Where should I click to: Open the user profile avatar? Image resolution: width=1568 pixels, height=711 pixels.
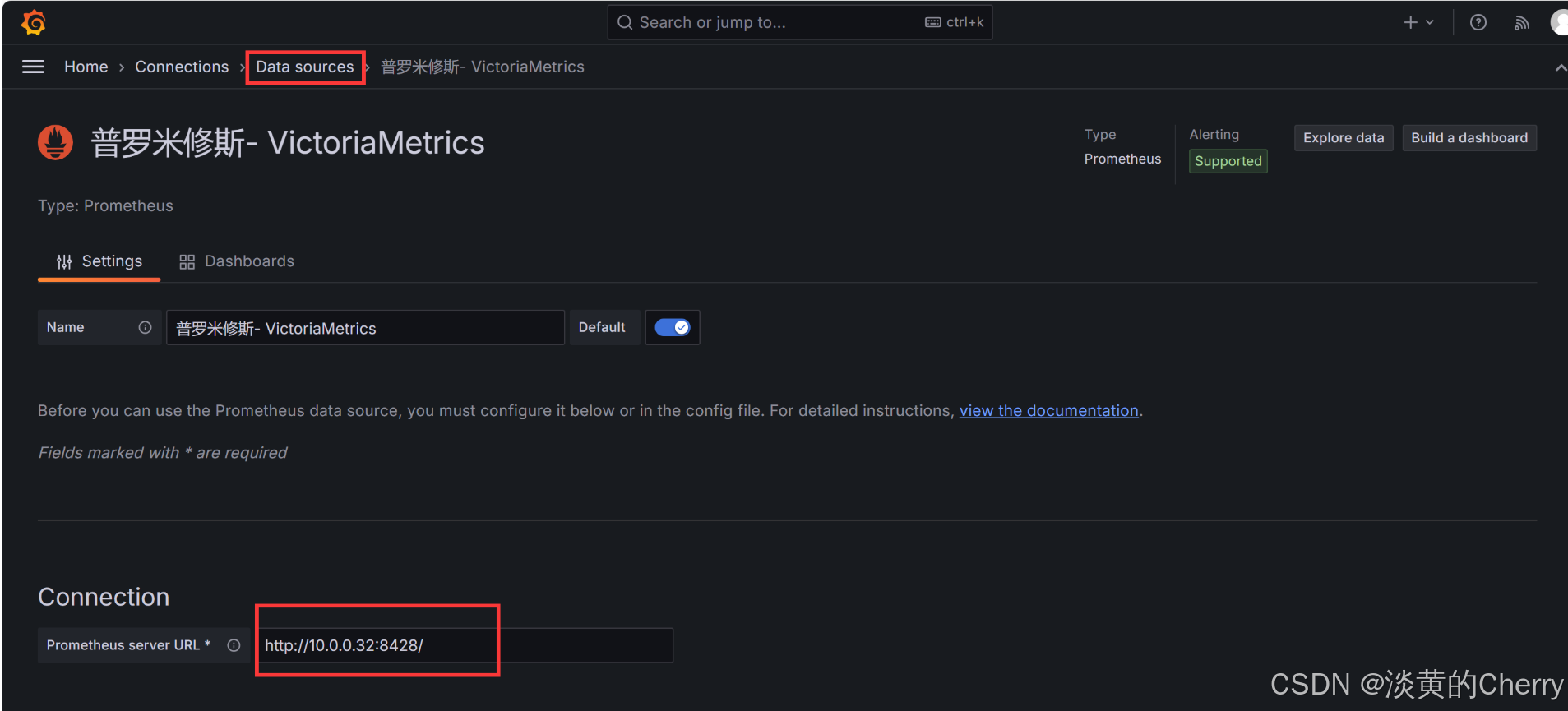[1559, 22]
